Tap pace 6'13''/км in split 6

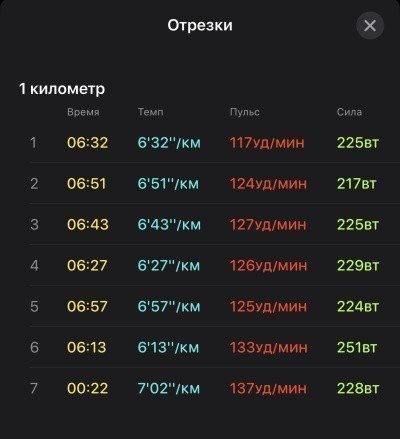pyautogui.click(x=168, y=347)
